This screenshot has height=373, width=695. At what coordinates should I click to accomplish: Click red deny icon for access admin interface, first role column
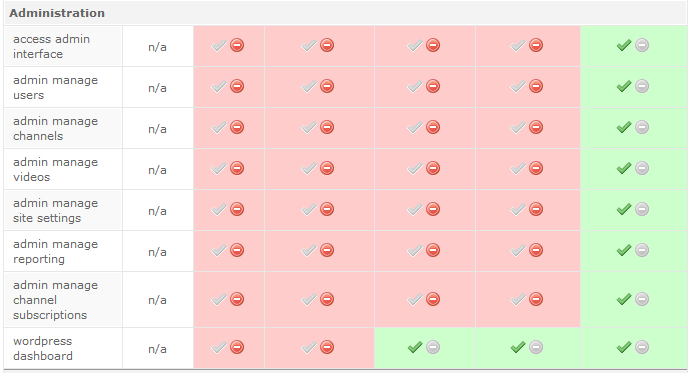[237, 45]
